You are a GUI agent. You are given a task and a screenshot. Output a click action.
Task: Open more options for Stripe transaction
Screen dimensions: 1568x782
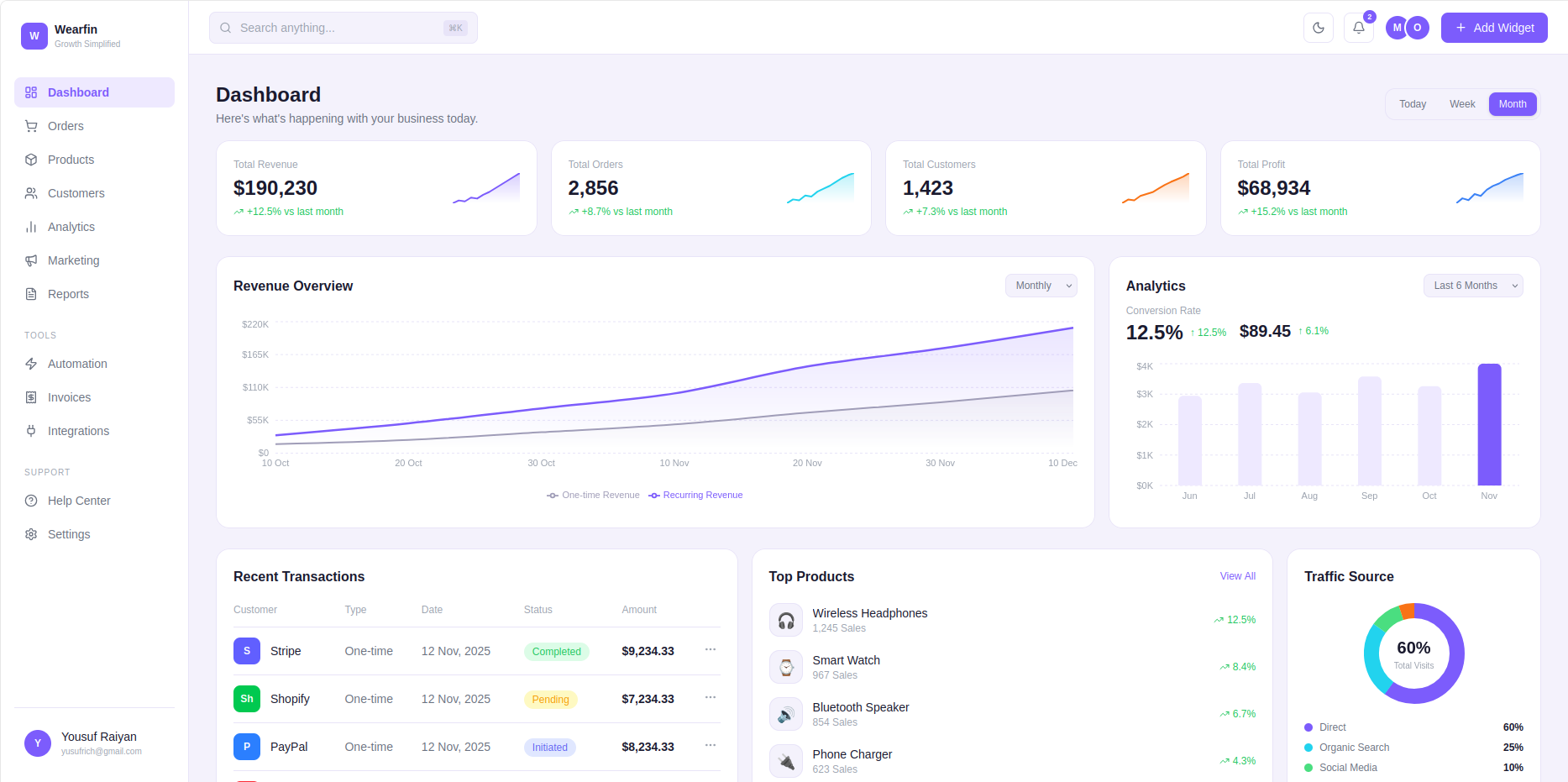click(x=711, y=649)
